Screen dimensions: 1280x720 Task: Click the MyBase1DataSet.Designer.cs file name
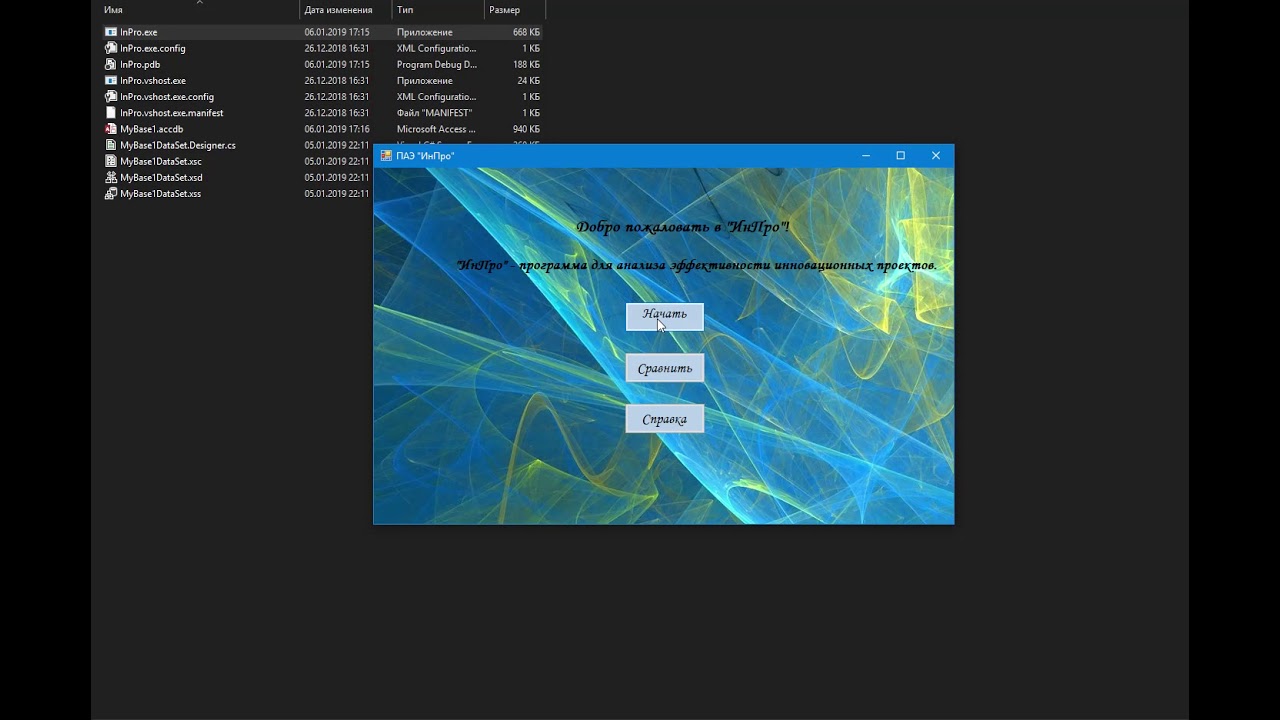tap(178, 145)
